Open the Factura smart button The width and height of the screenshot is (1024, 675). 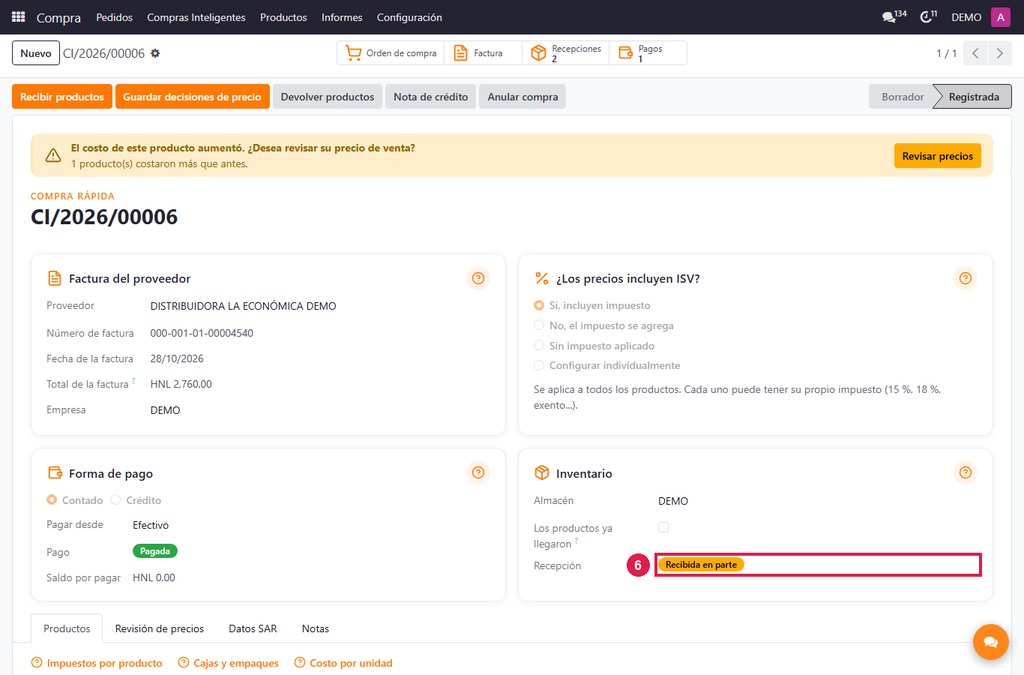pyautogui.click(x=483, y=54)
